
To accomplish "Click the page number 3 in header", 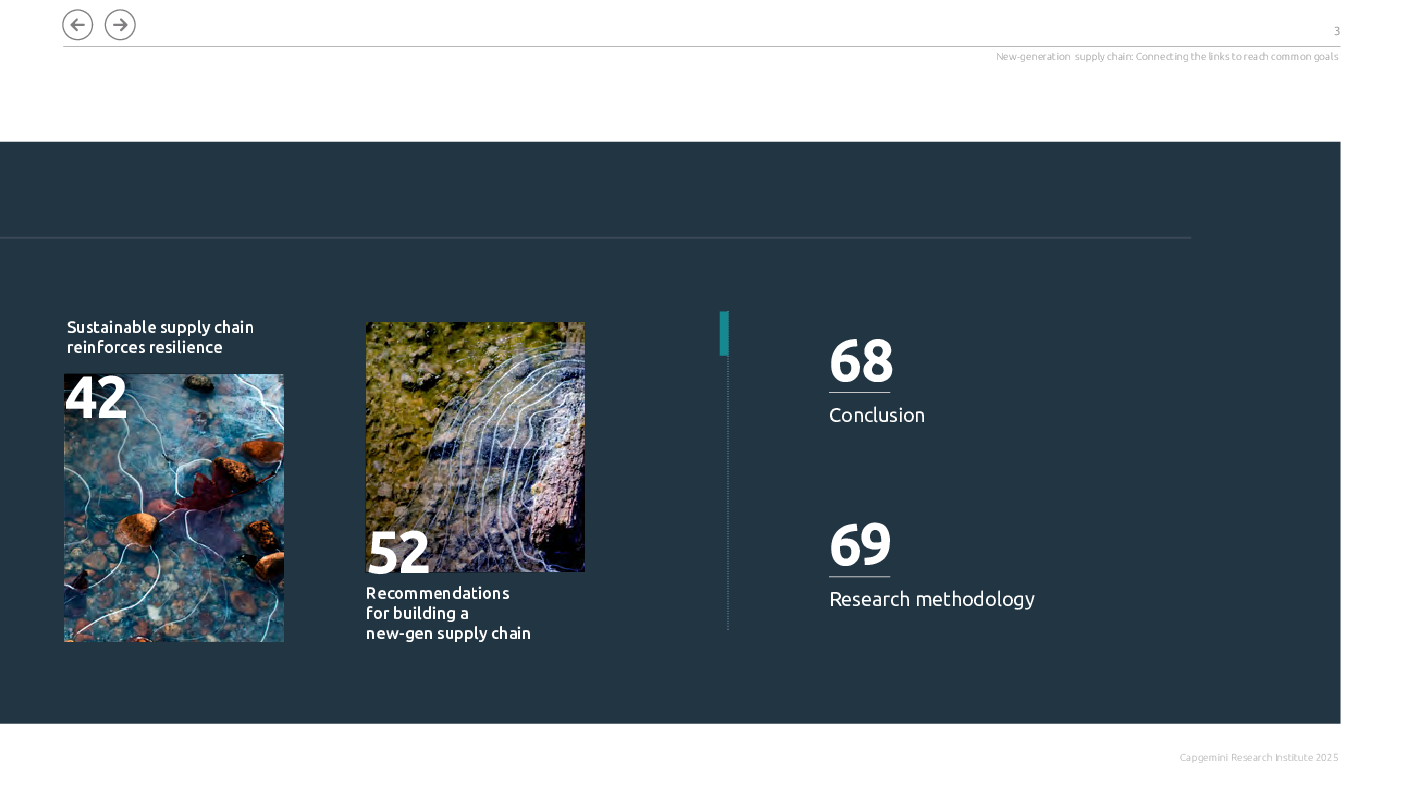I will (x=1337, y=32).
